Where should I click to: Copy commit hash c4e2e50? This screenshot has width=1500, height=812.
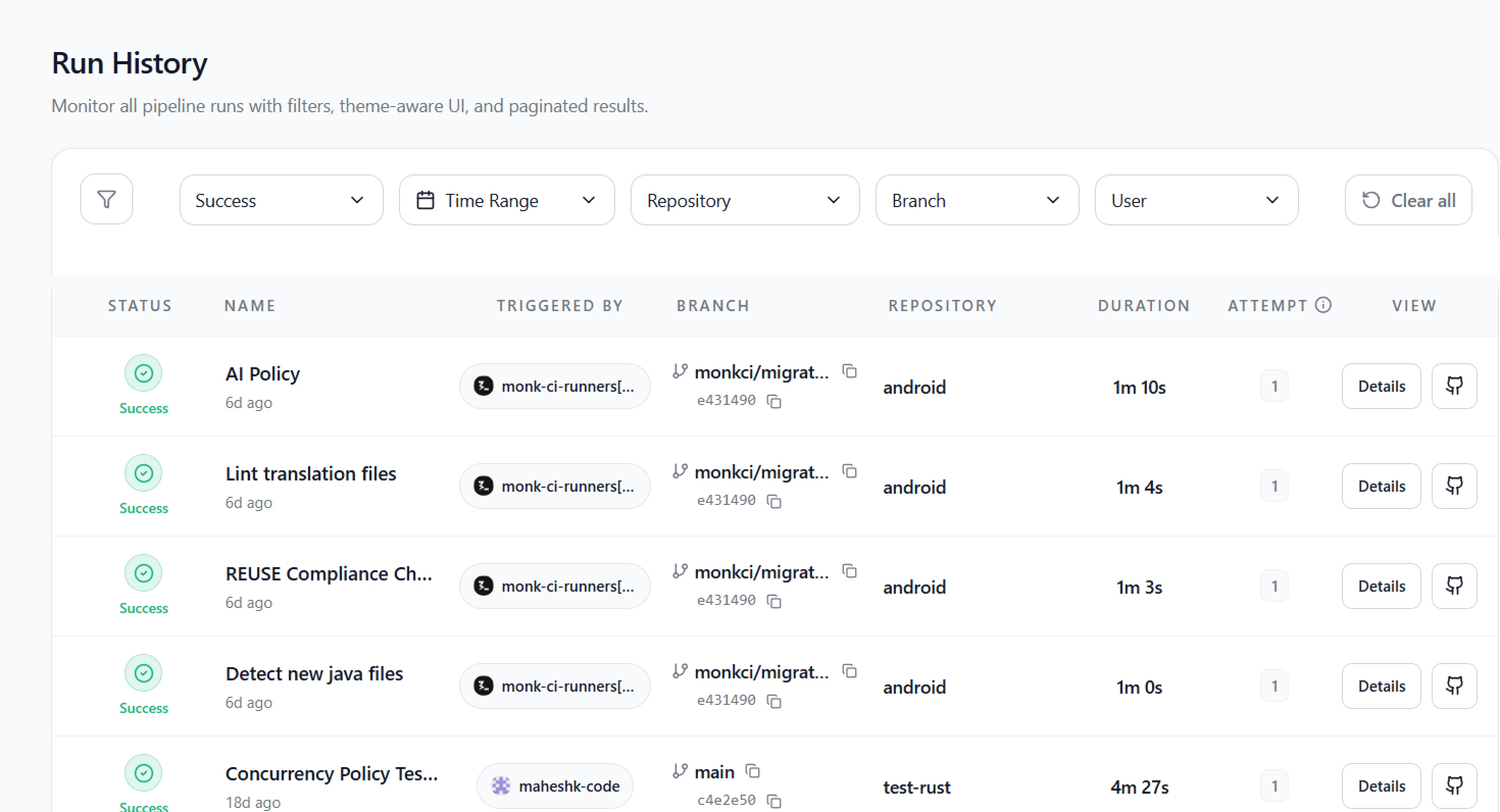(x=774, y=801)
